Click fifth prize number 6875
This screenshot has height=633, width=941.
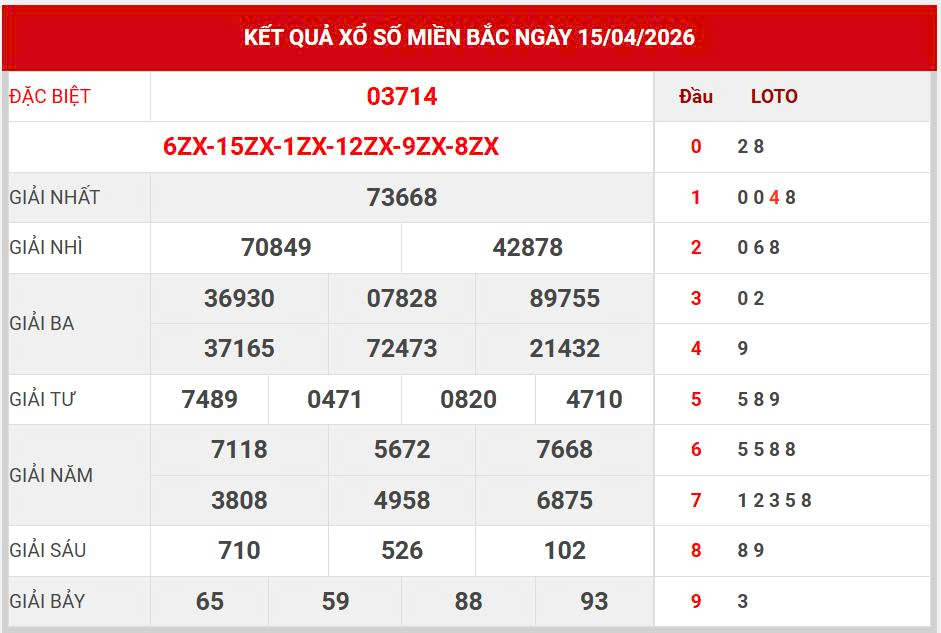[x=565, y=500]
